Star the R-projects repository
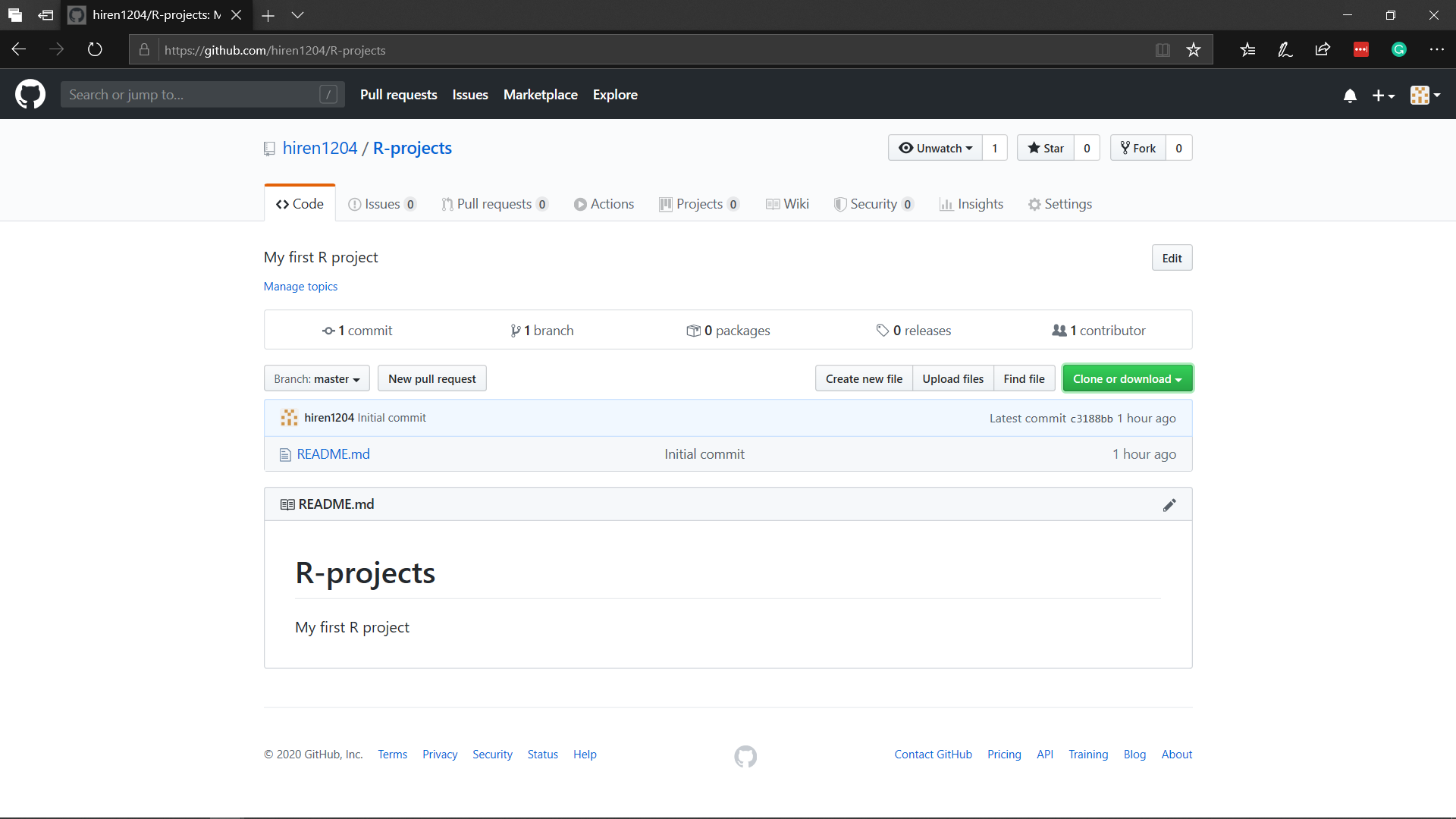 (1046, 148)
